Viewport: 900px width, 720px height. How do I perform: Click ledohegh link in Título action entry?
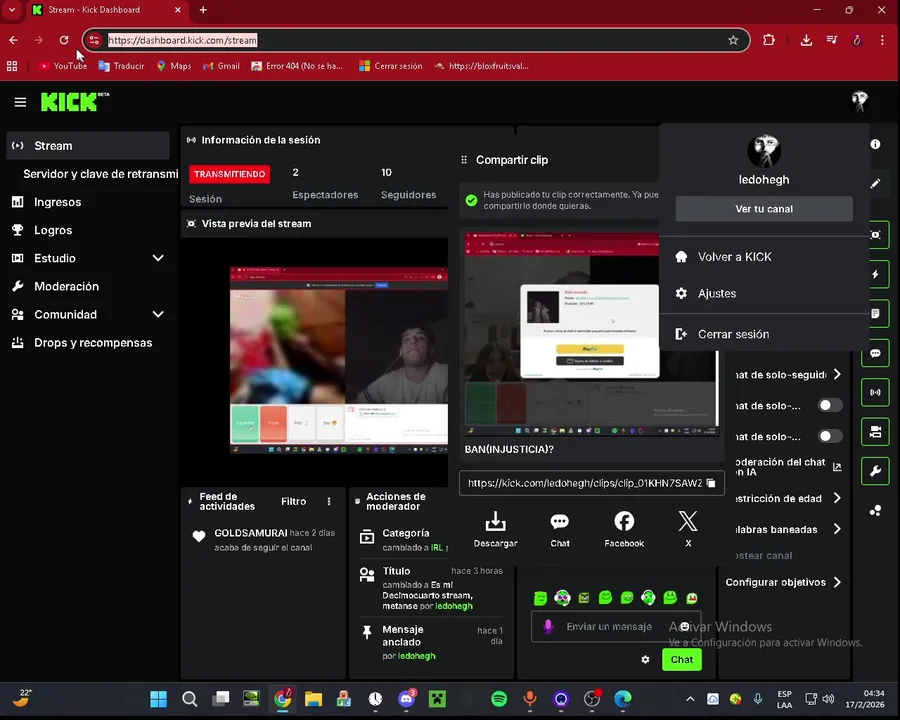[x=453, y=606]
